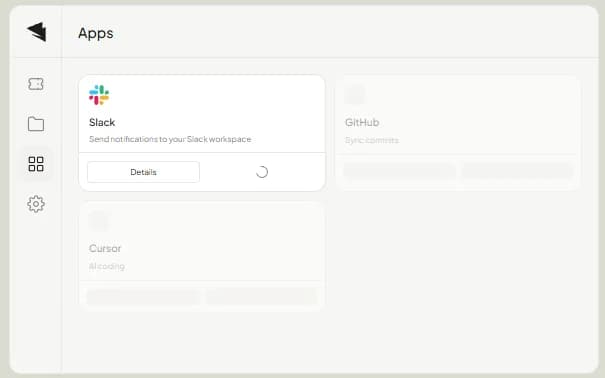The image size is (605, 378).
Task: Click 'Send notifications to your Slack workspace' text
Action: [170, 139]
